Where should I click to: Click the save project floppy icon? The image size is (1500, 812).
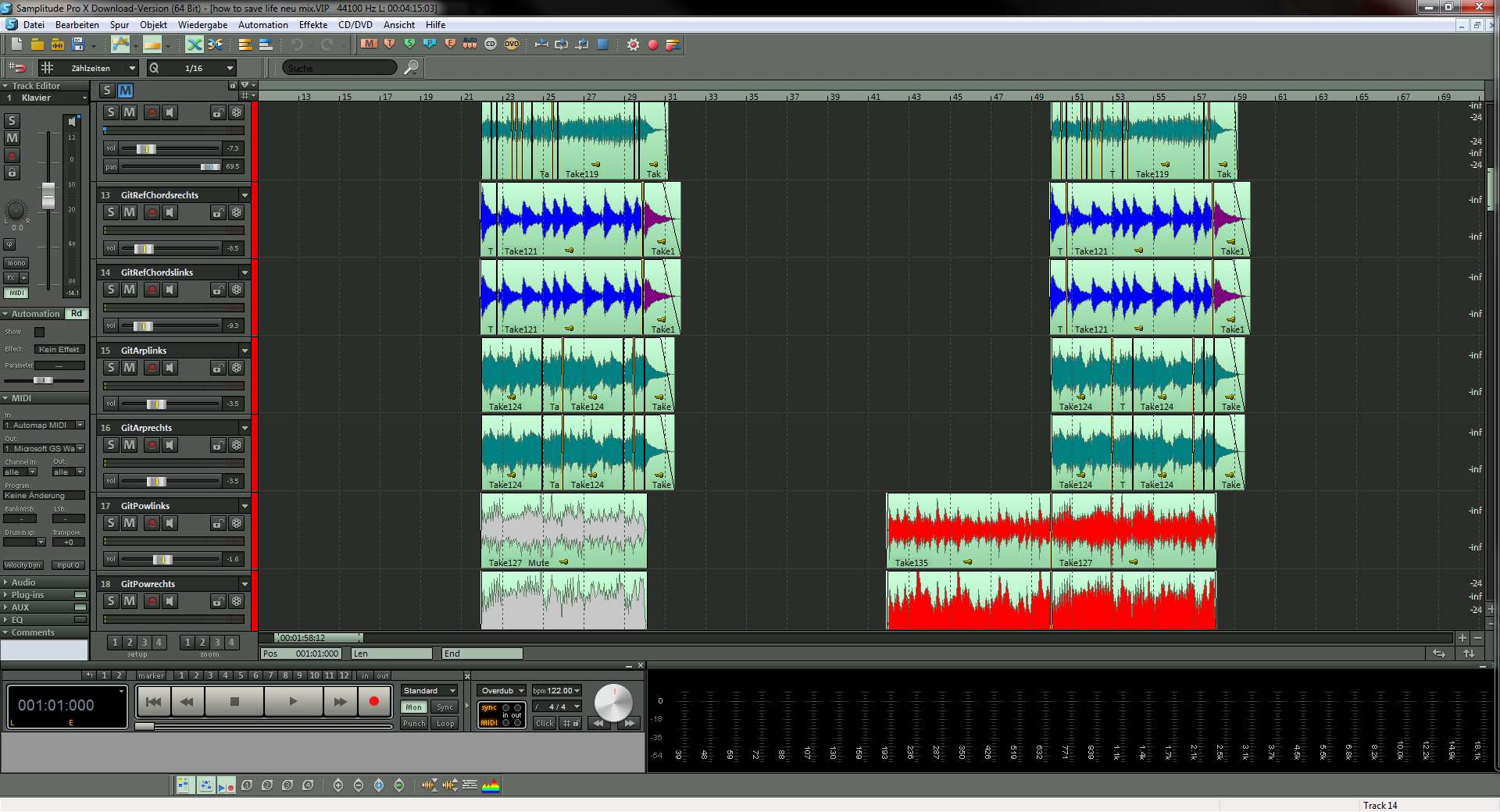(77, 45)
